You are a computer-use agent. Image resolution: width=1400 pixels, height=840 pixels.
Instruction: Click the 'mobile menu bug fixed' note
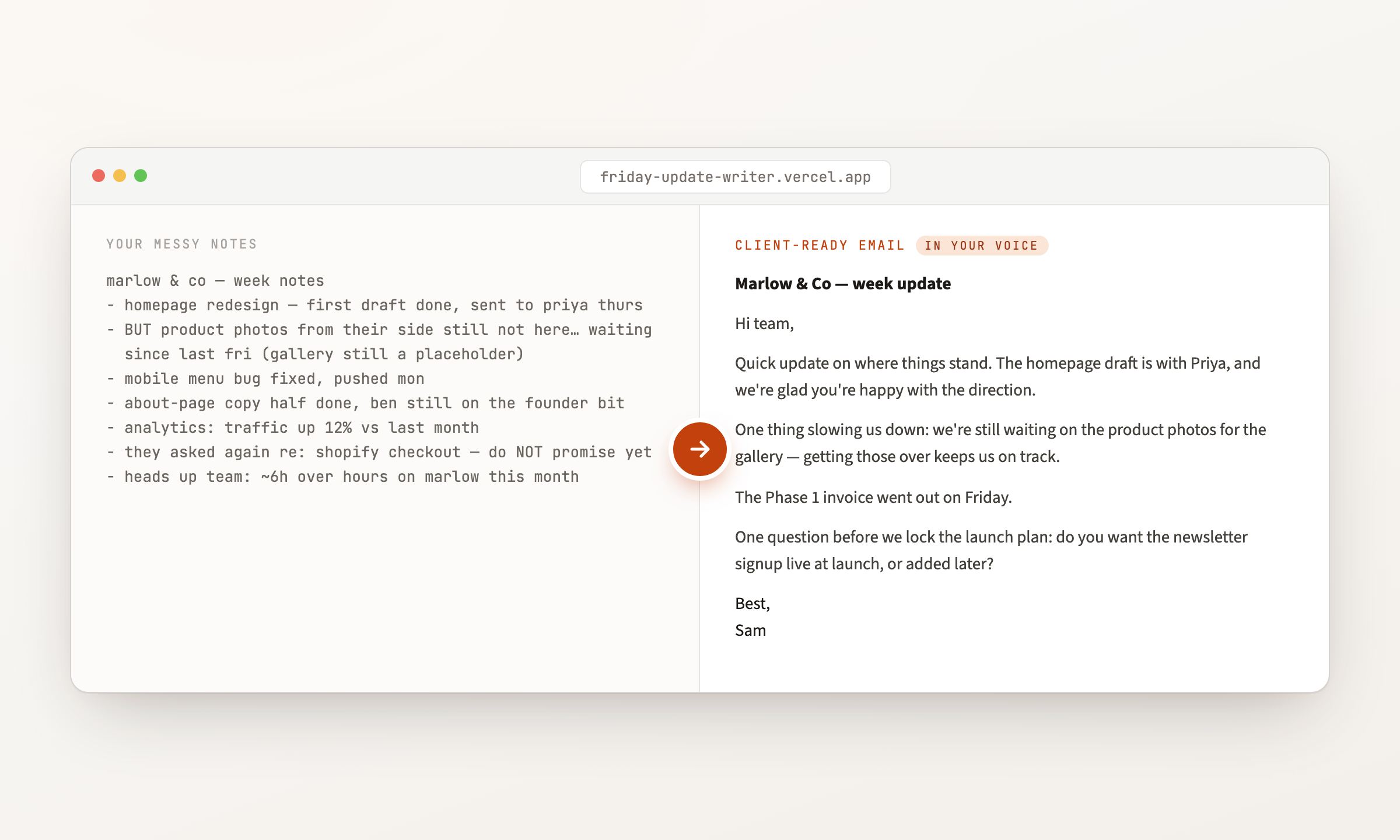[x=265, y=379]
